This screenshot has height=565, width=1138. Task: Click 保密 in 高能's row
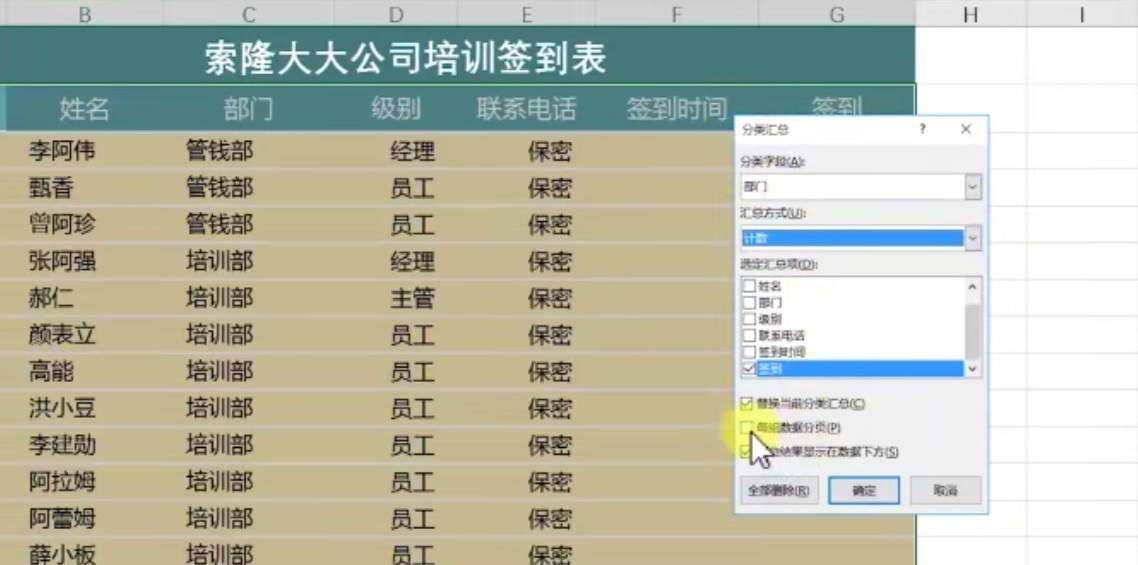coord(549,371)
